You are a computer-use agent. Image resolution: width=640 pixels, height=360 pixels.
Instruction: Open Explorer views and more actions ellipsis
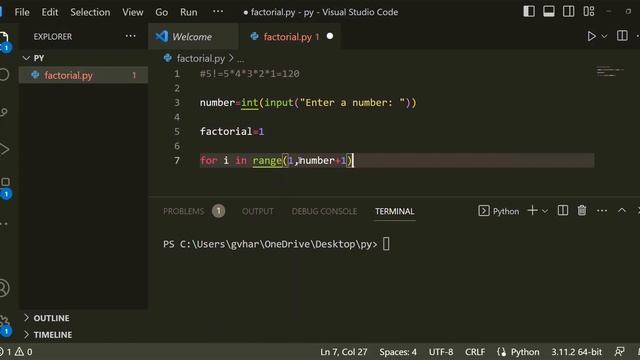click(131, 36)
